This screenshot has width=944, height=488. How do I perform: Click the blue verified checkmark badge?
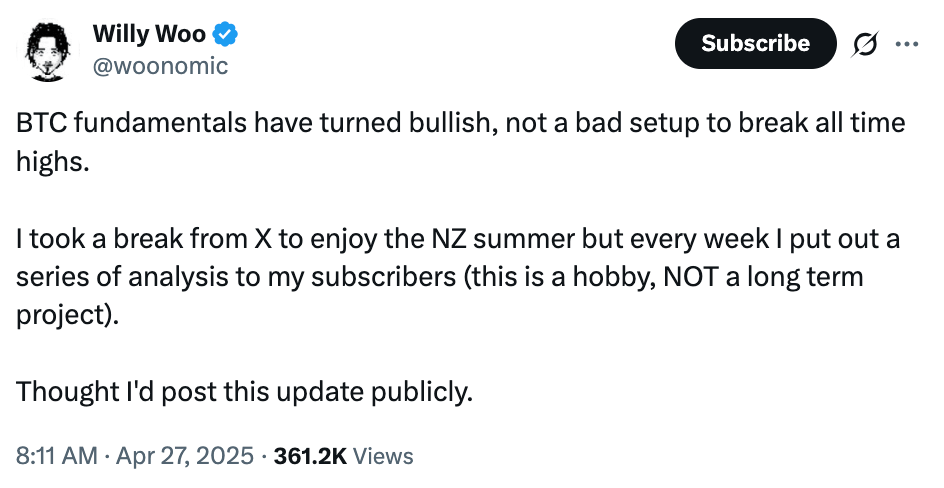tap(226, 35)
